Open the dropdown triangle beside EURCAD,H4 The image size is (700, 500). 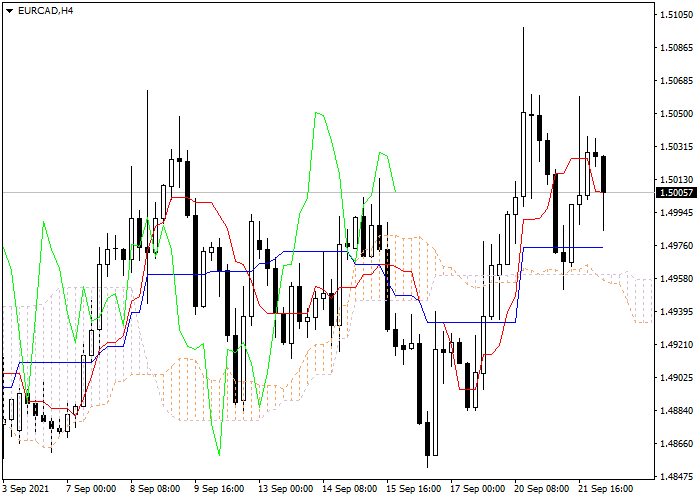tap(9, 11)
